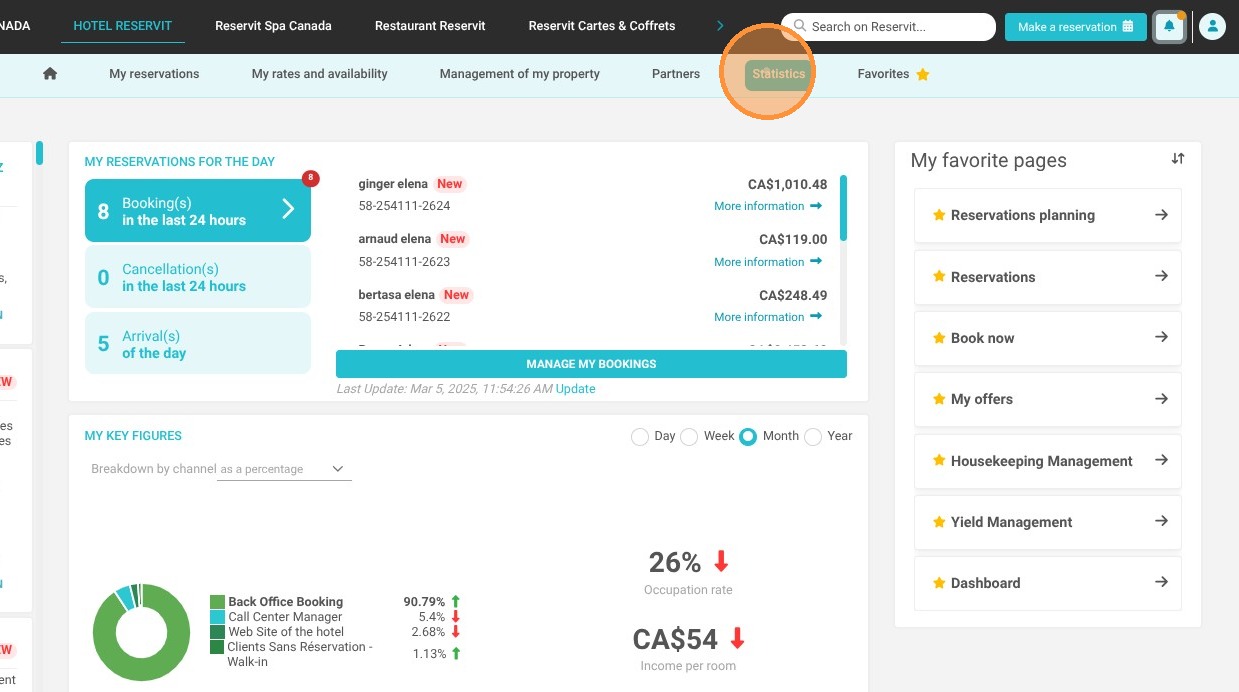Image resolution: width=1239 pixels, height=692 pixels.
Task: Click the CA$1,010.48 amount
Action: (x=787, y=184)
